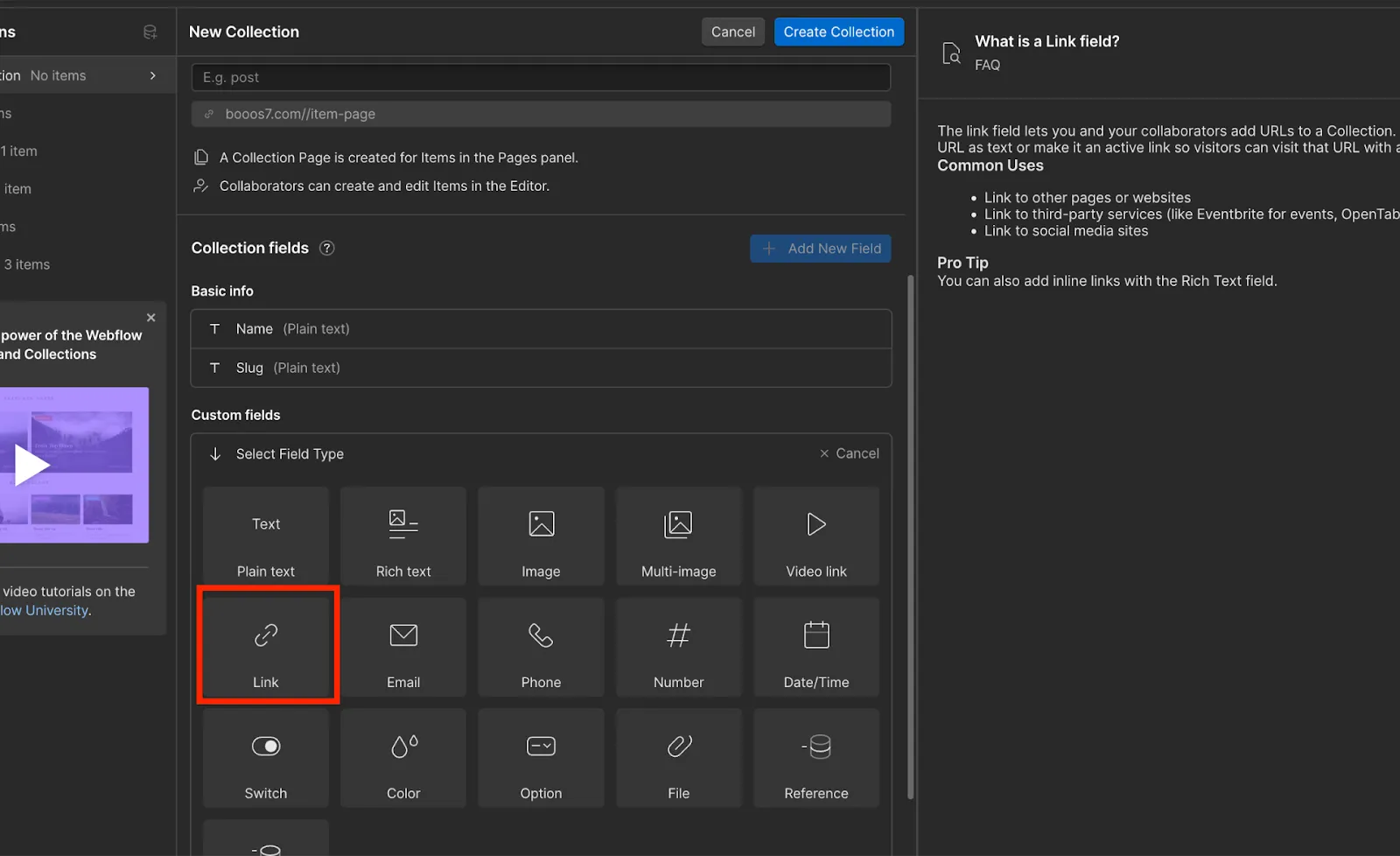The image size is (1400, 856).
Task: Select the Color field type
Action: coord(403,758)
